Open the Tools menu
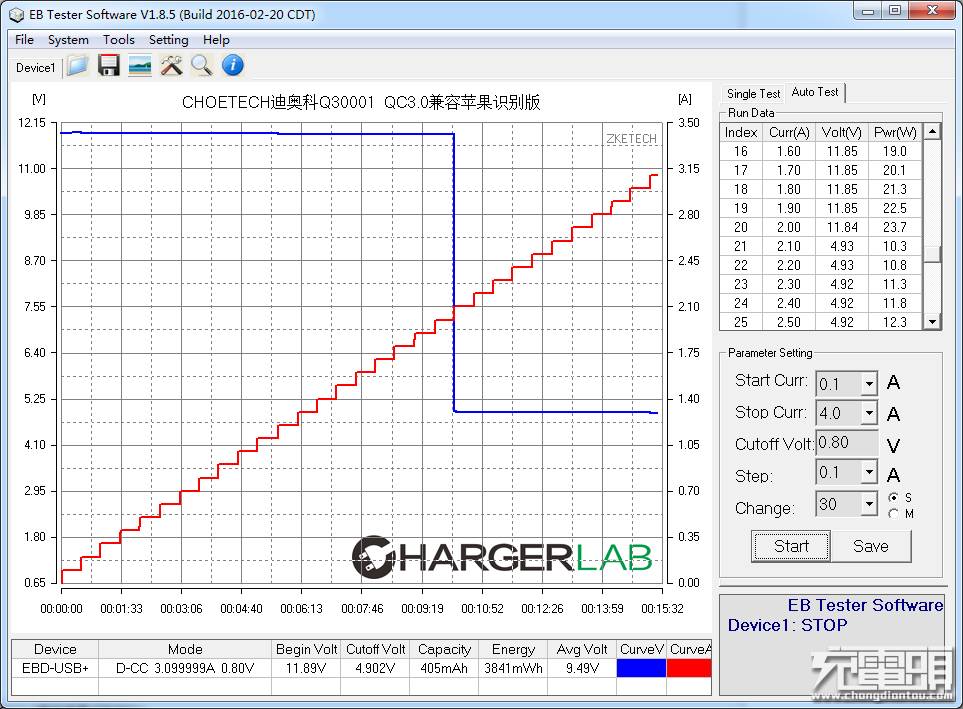The width and height of the screenshot is (963, 709). click(119, 40)
